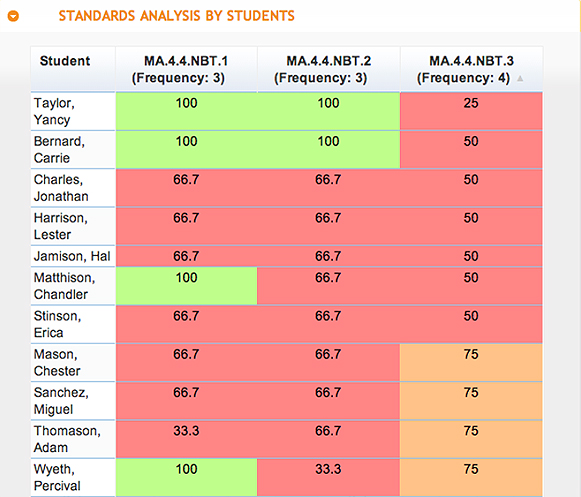Click Thomason Adam's 33.3 score cell
Viewport: 581px width, 497px height.
186,439
